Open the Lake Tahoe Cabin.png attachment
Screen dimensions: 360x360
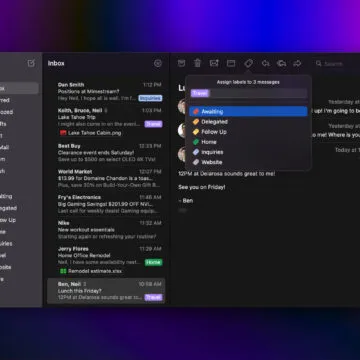pos(91,133)
